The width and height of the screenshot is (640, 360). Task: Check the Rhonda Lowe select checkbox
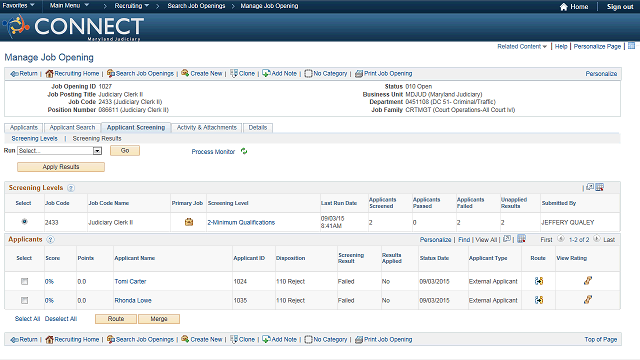click(x=24, y=300)
